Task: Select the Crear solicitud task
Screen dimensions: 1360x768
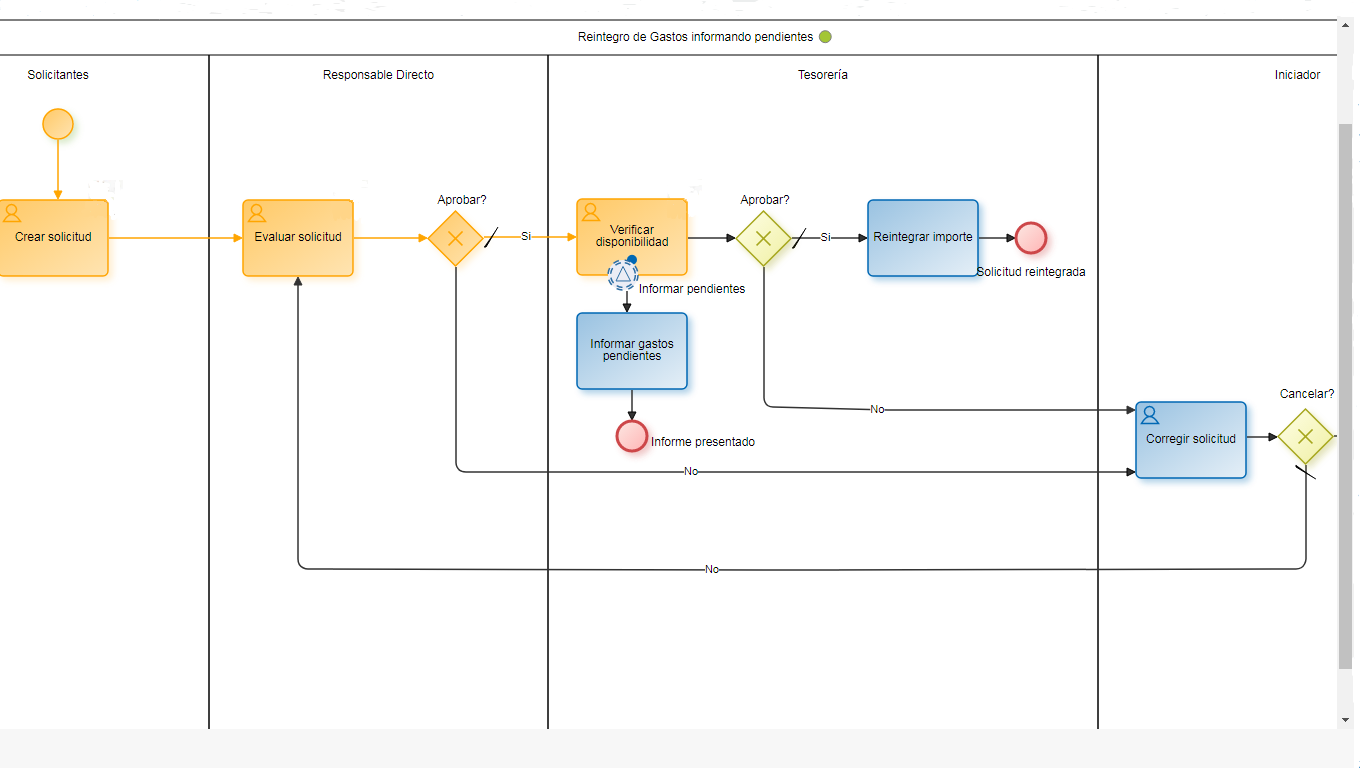Action: point(53,238)
